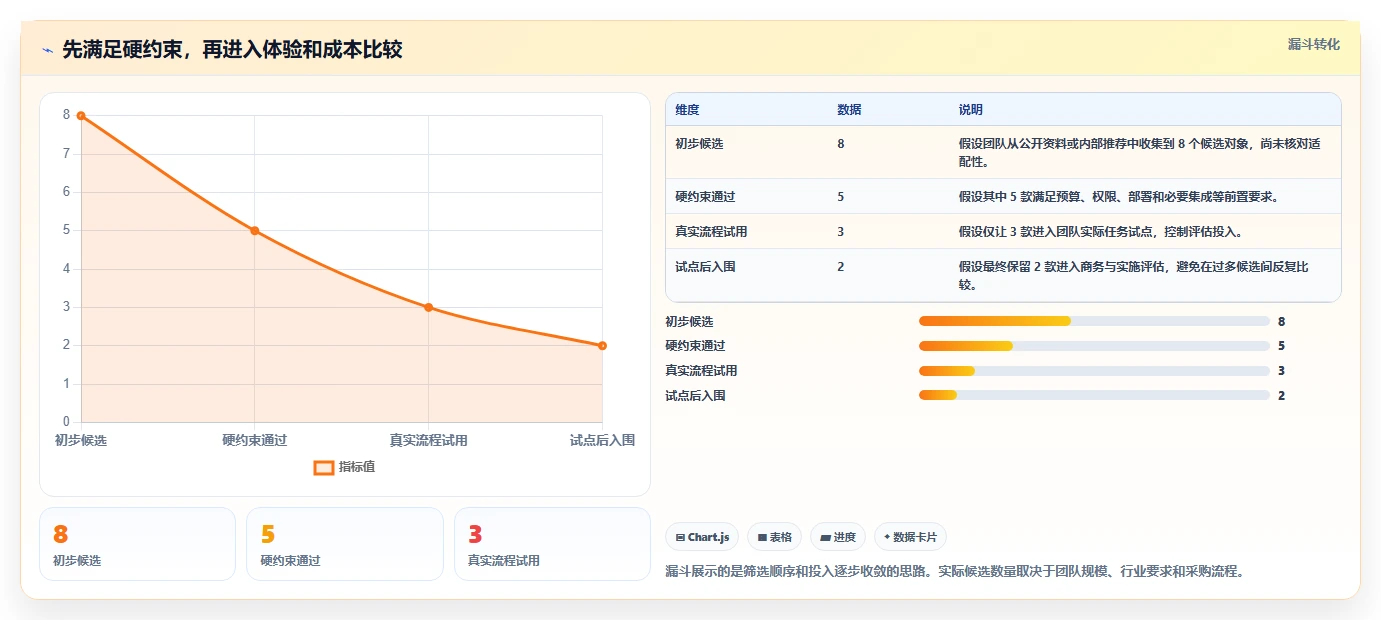Click the 数据 table column header
The width and height of the screenshot is (1381, 620).
[x=849, y=110]
